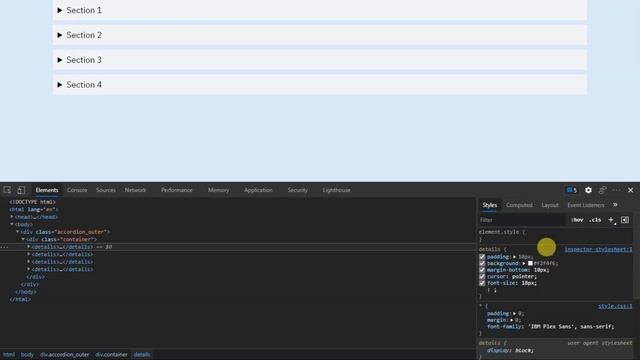This screenshot has width=640, height=360.
Task: Open the Memory tab
Action: (219, 190)
